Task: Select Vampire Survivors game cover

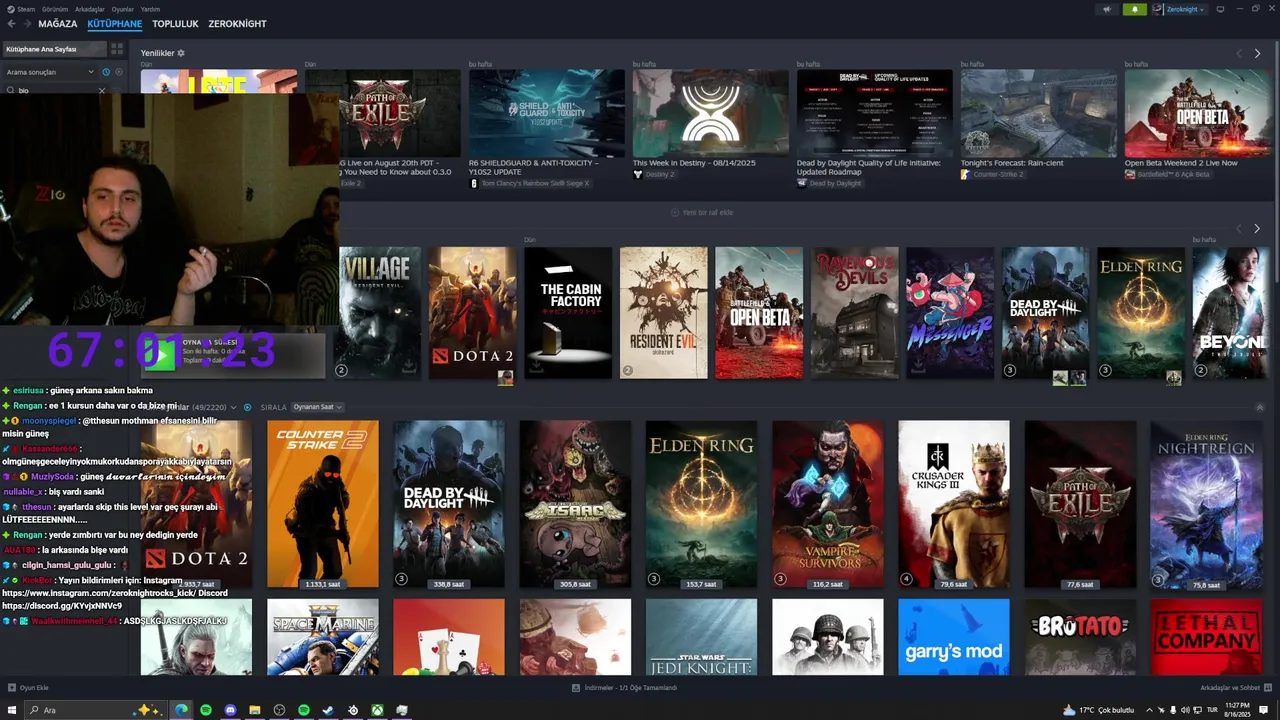Action: (x=828, y=504)
